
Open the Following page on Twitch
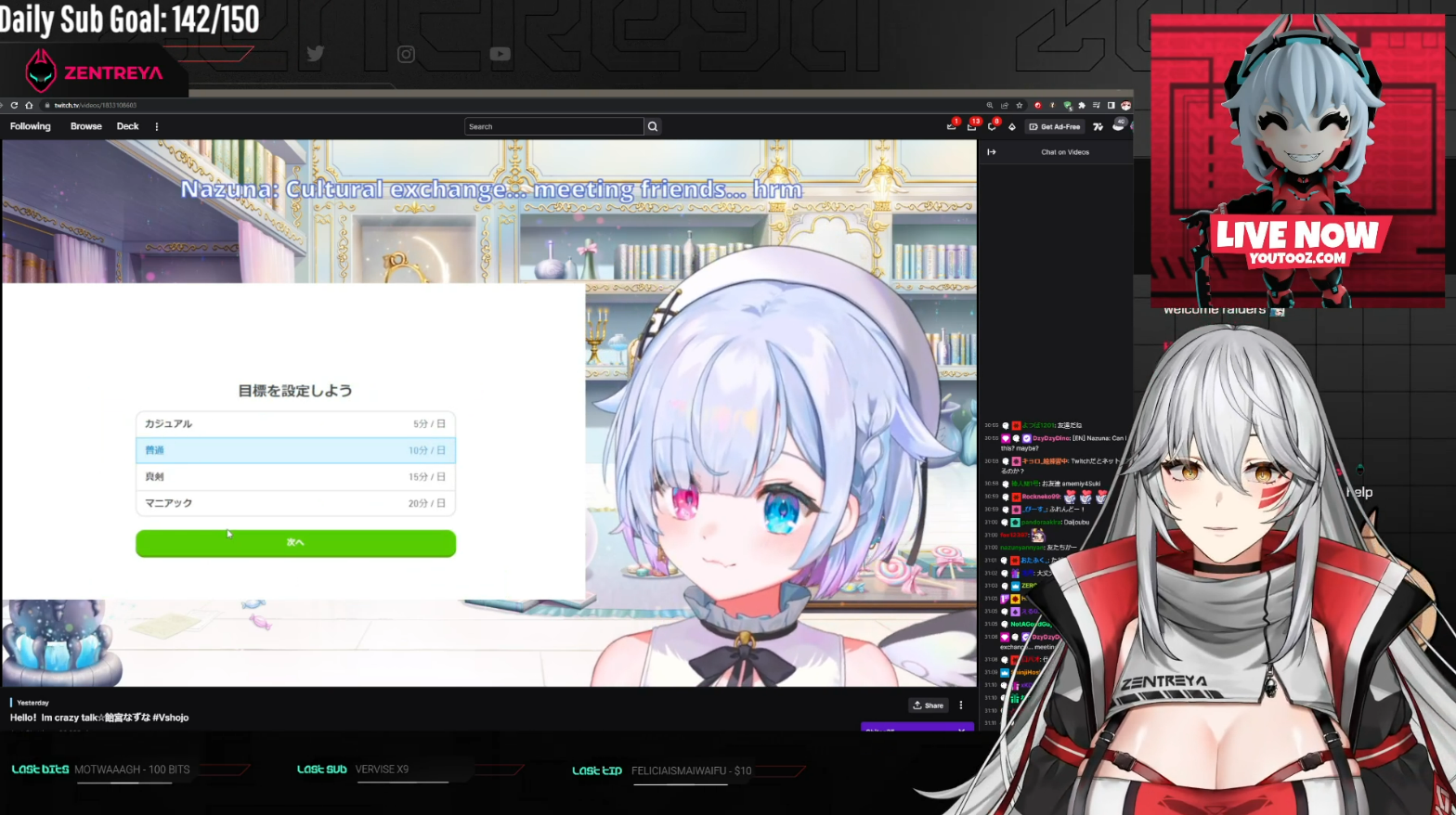pos(31,126)
